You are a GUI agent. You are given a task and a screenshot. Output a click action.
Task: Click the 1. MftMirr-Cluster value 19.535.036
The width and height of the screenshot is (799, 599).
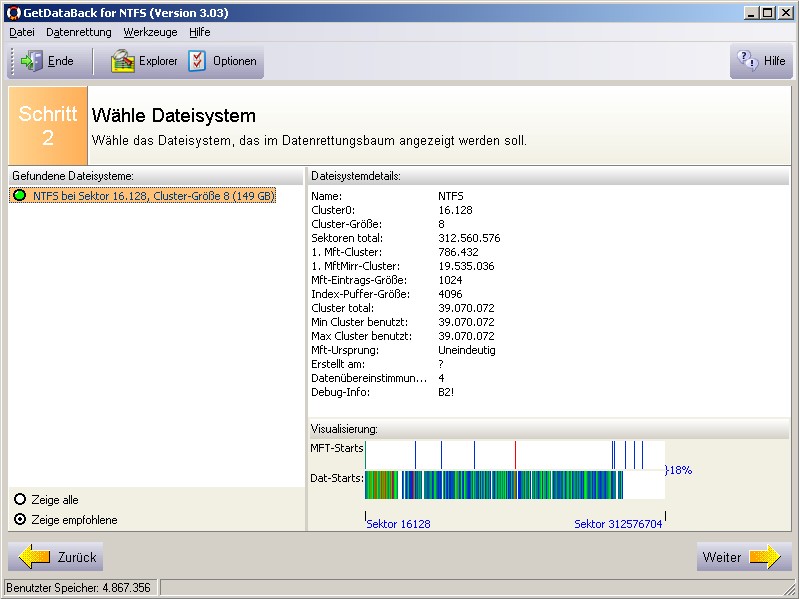(466, 266)
